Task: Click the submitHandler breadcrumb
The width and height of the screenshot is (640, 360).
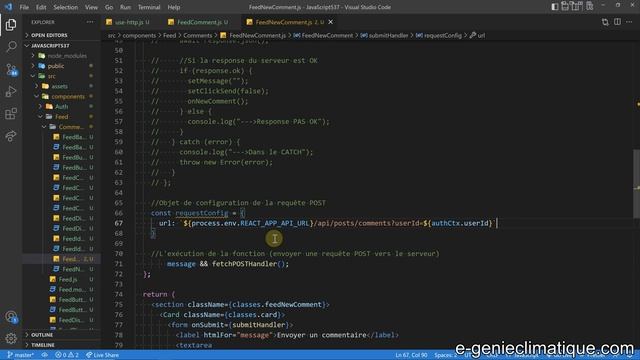Action: coord(384,36)
